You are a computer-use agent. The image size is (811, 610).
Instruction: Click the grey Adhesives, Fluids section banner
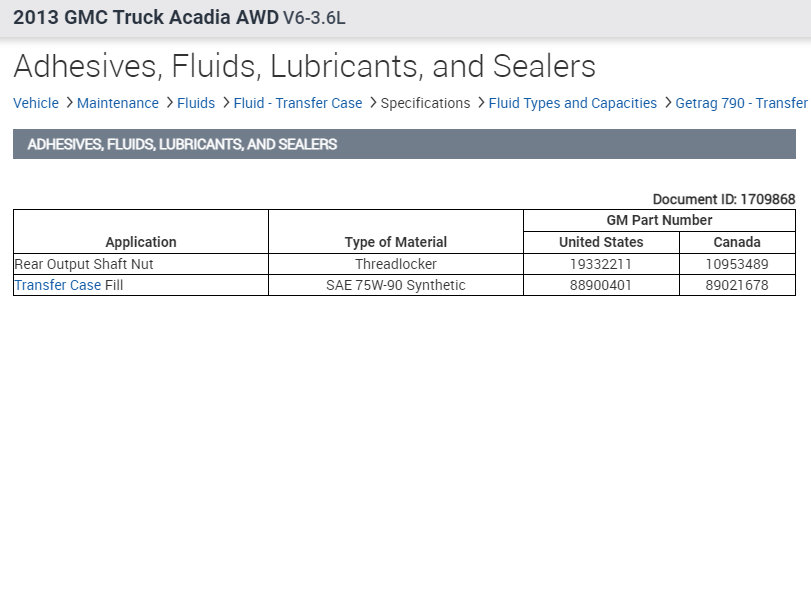tap(404, 144)
